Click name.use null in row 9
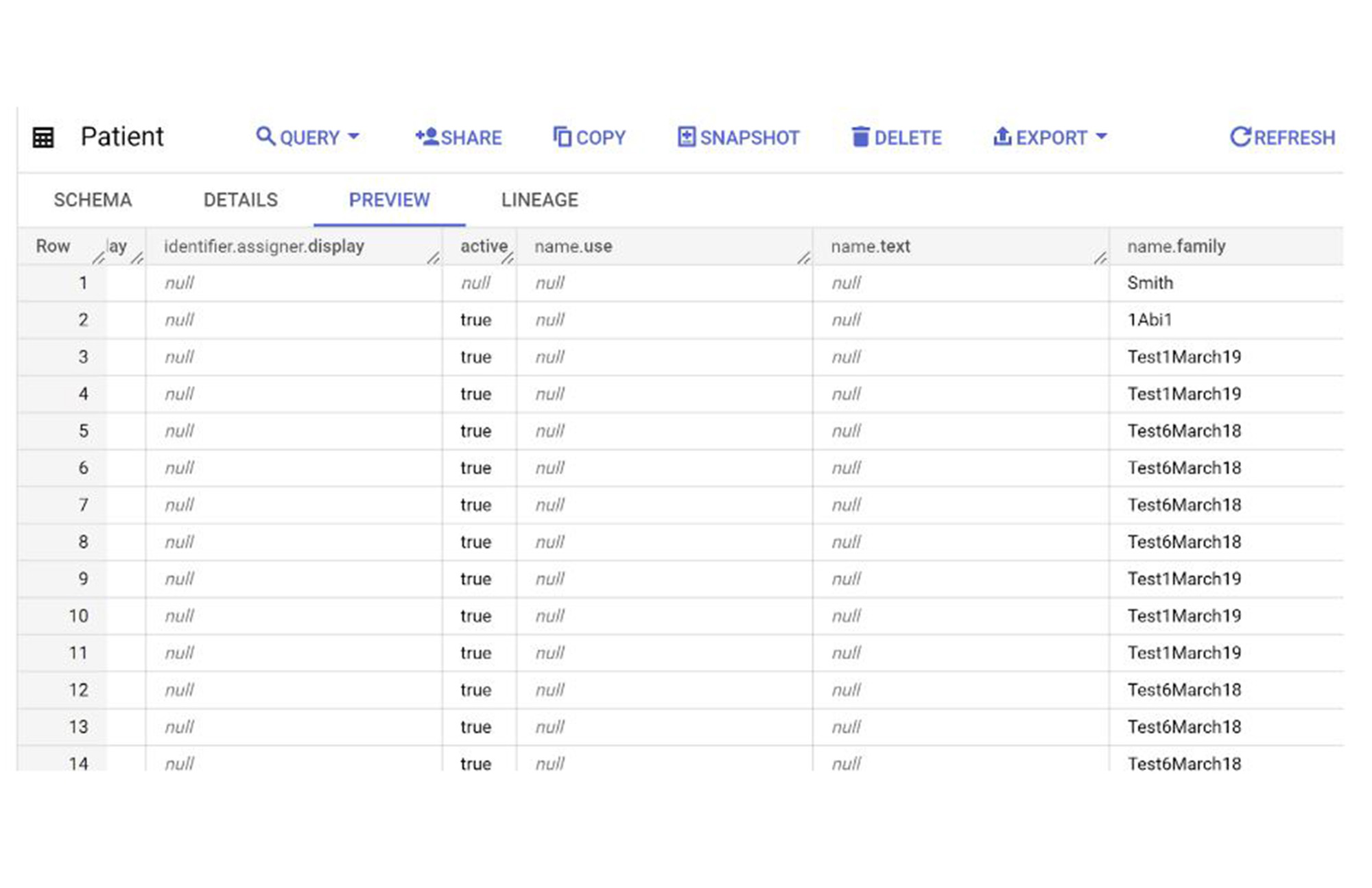The width and height of the screenshot is (1372, 888). point(550,579)
